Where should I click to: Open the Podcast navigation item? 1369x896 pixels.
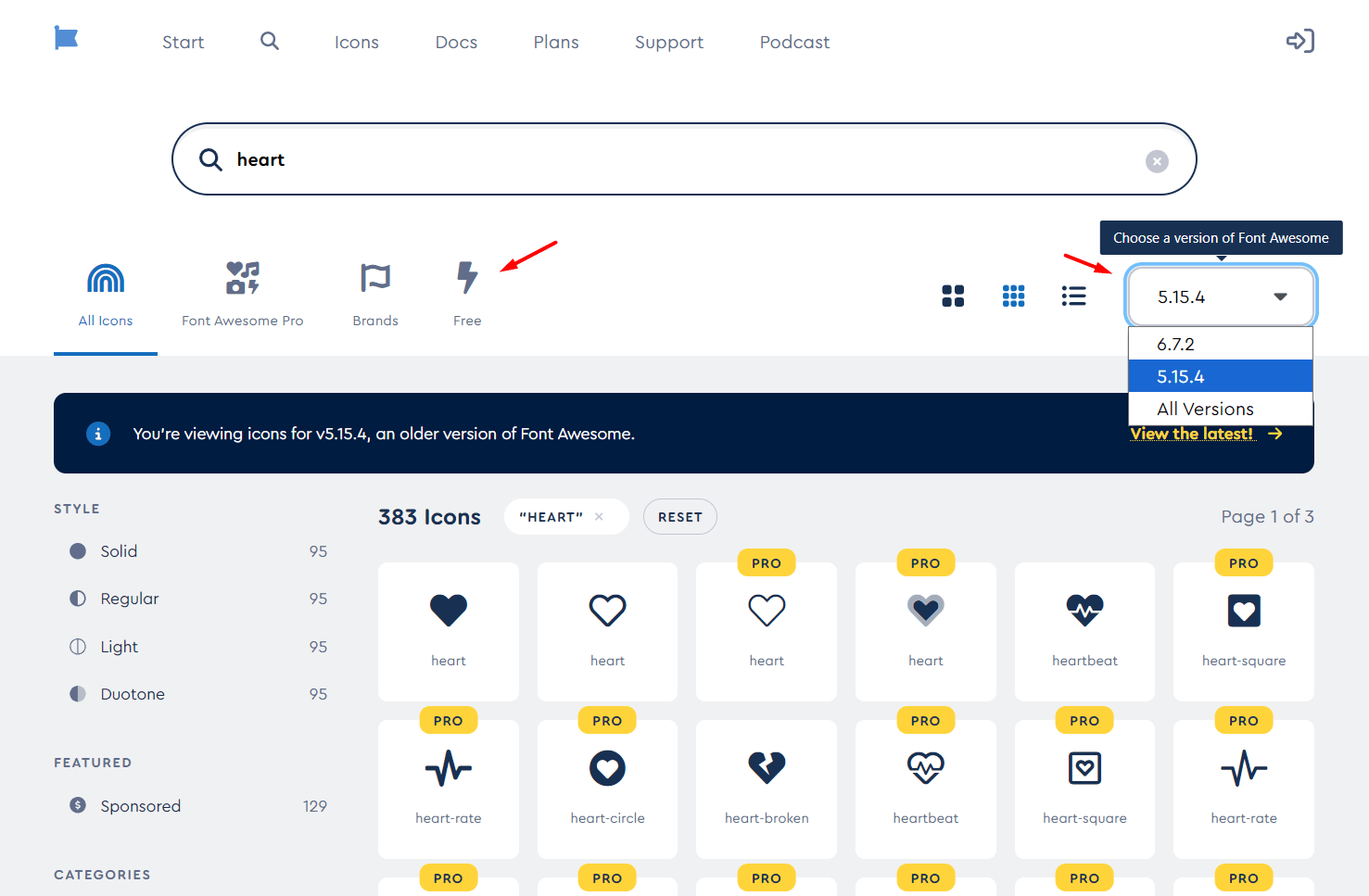coord(794,42)
